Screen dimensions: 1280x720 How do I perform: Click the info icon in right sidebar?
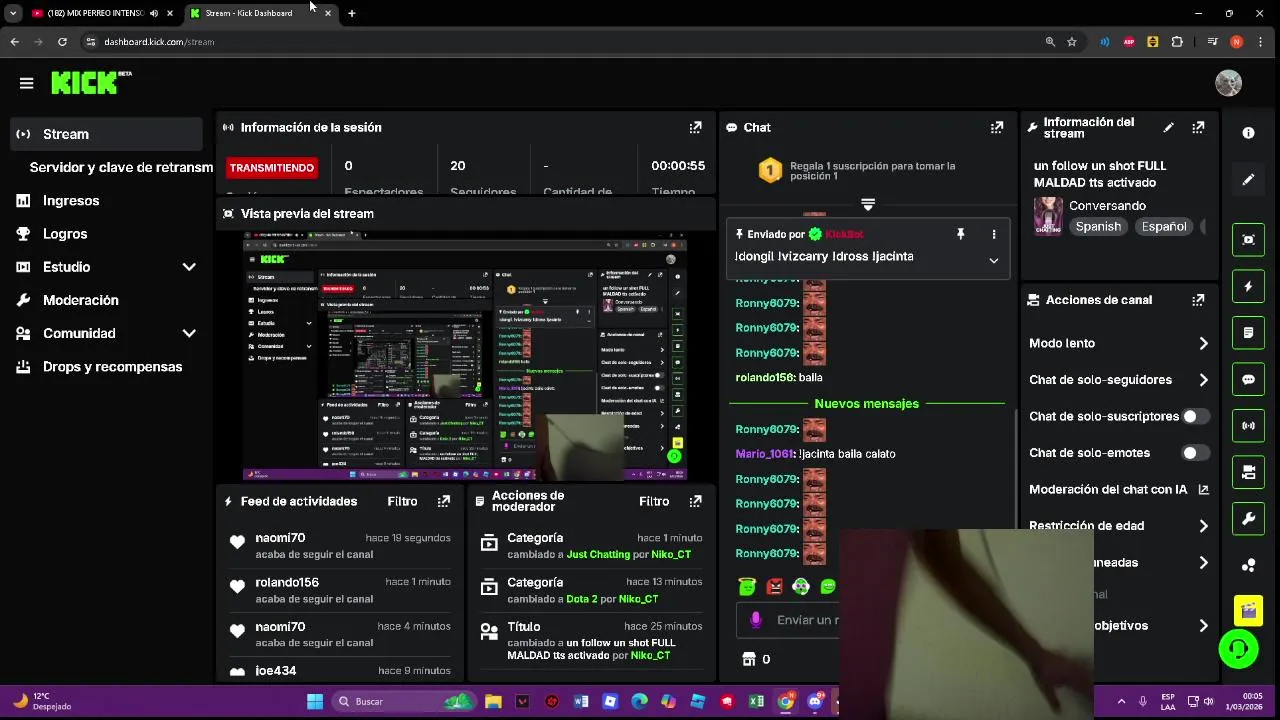click(x=1248, y=132)
